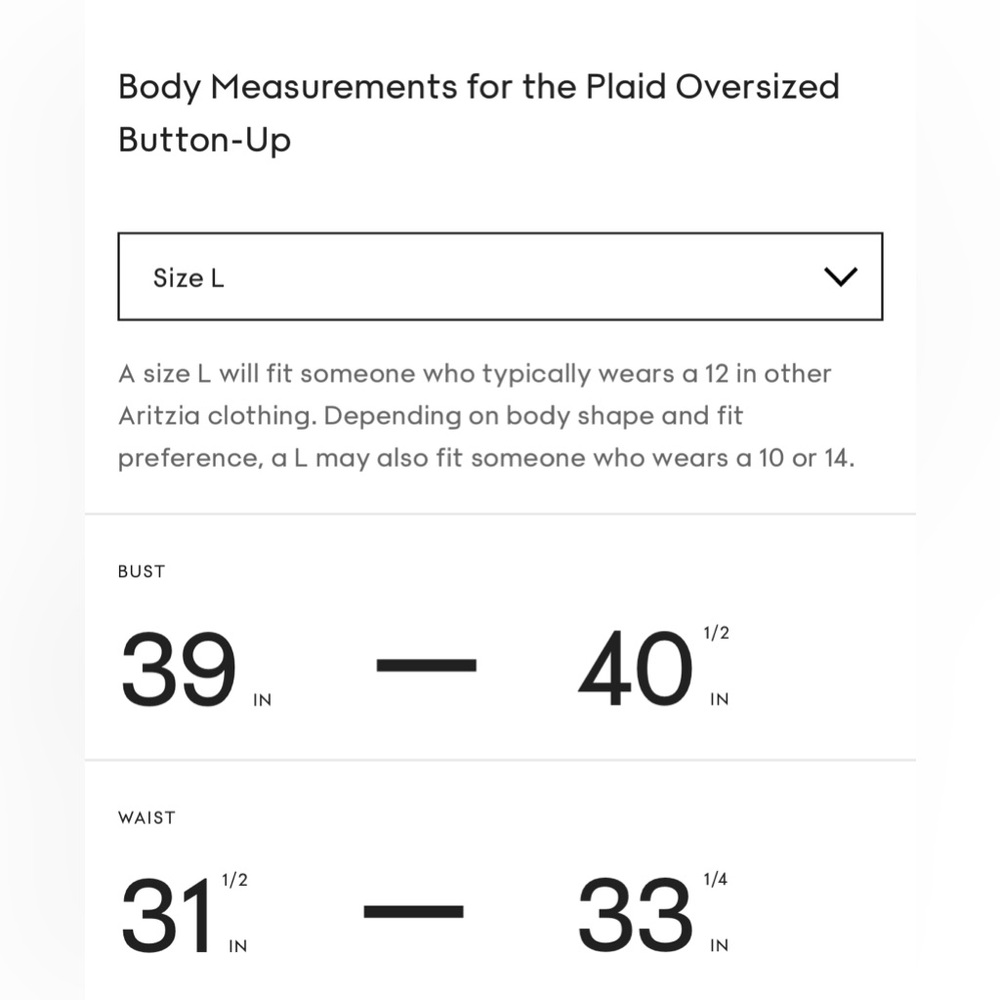Screen dimensions: 1000x1000
Task: Click the bust range dash separator
Action: tap(426, 665)
